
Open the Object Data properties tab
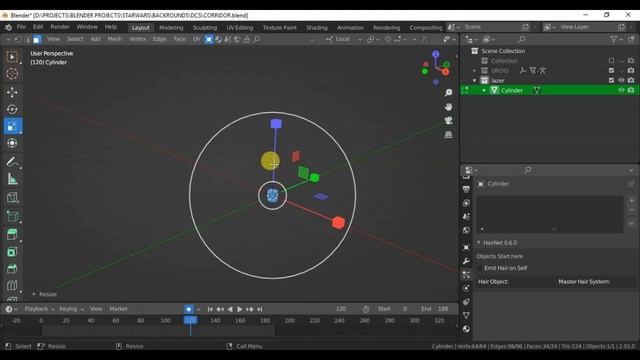point(466,315)
